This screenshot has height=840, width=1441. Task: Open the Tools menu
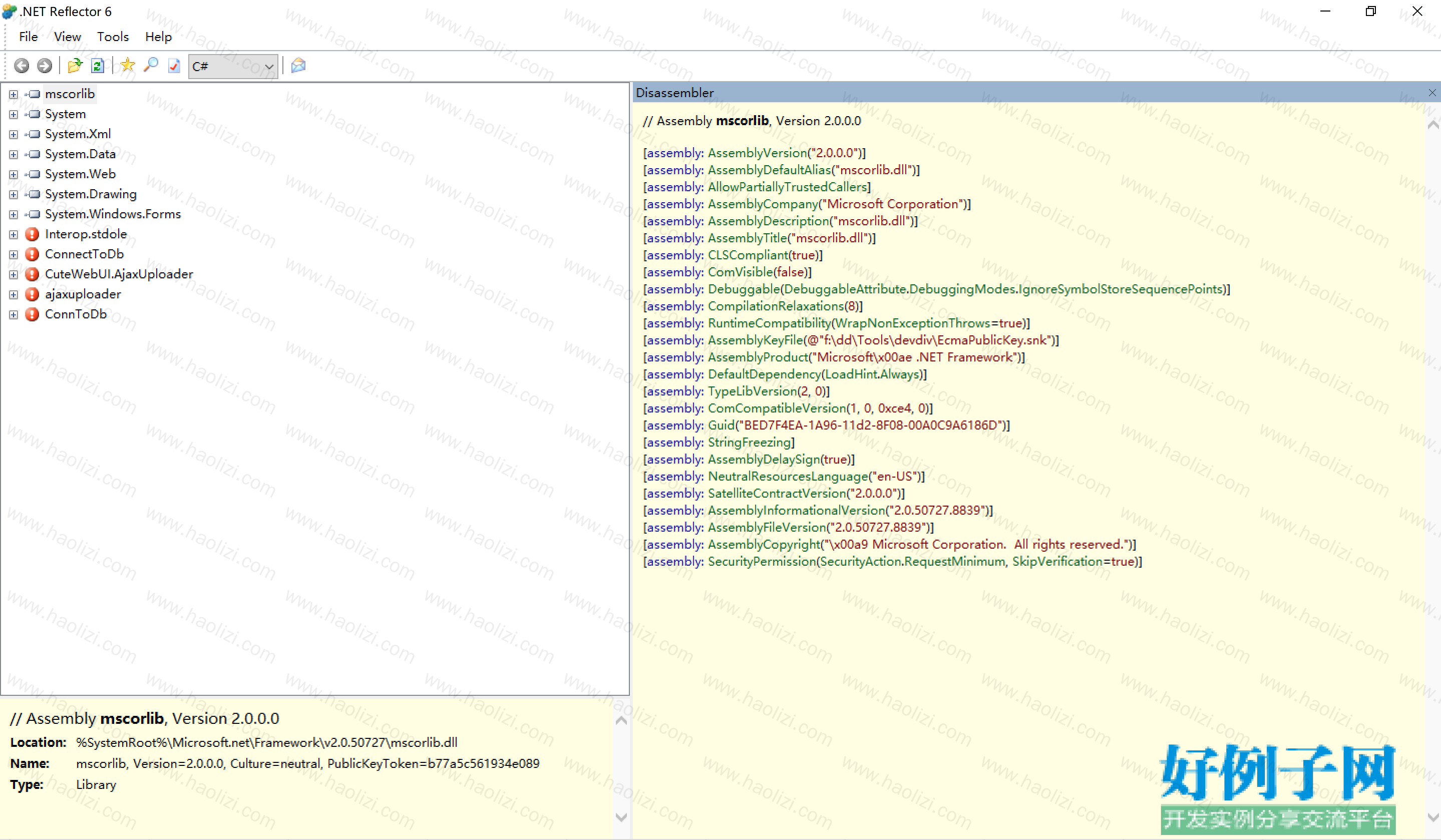113,37
